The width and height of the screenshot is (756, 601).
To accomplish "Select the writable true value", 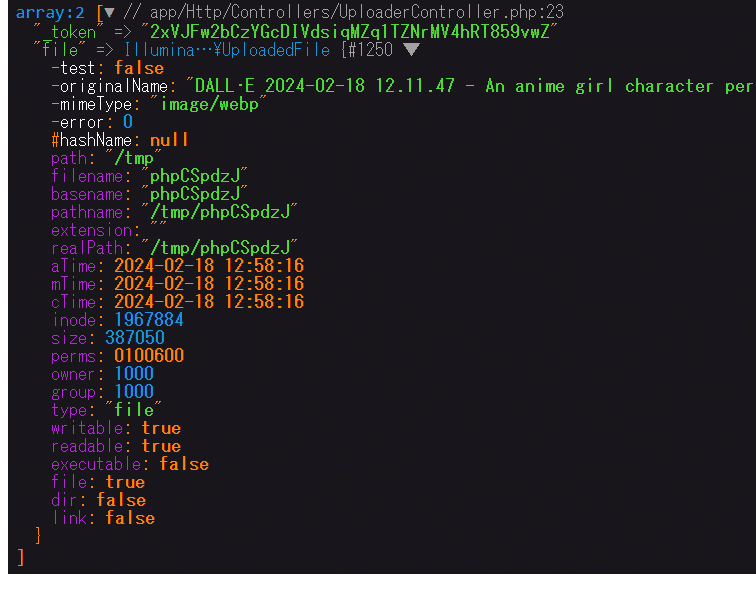I will coord(162,428).
